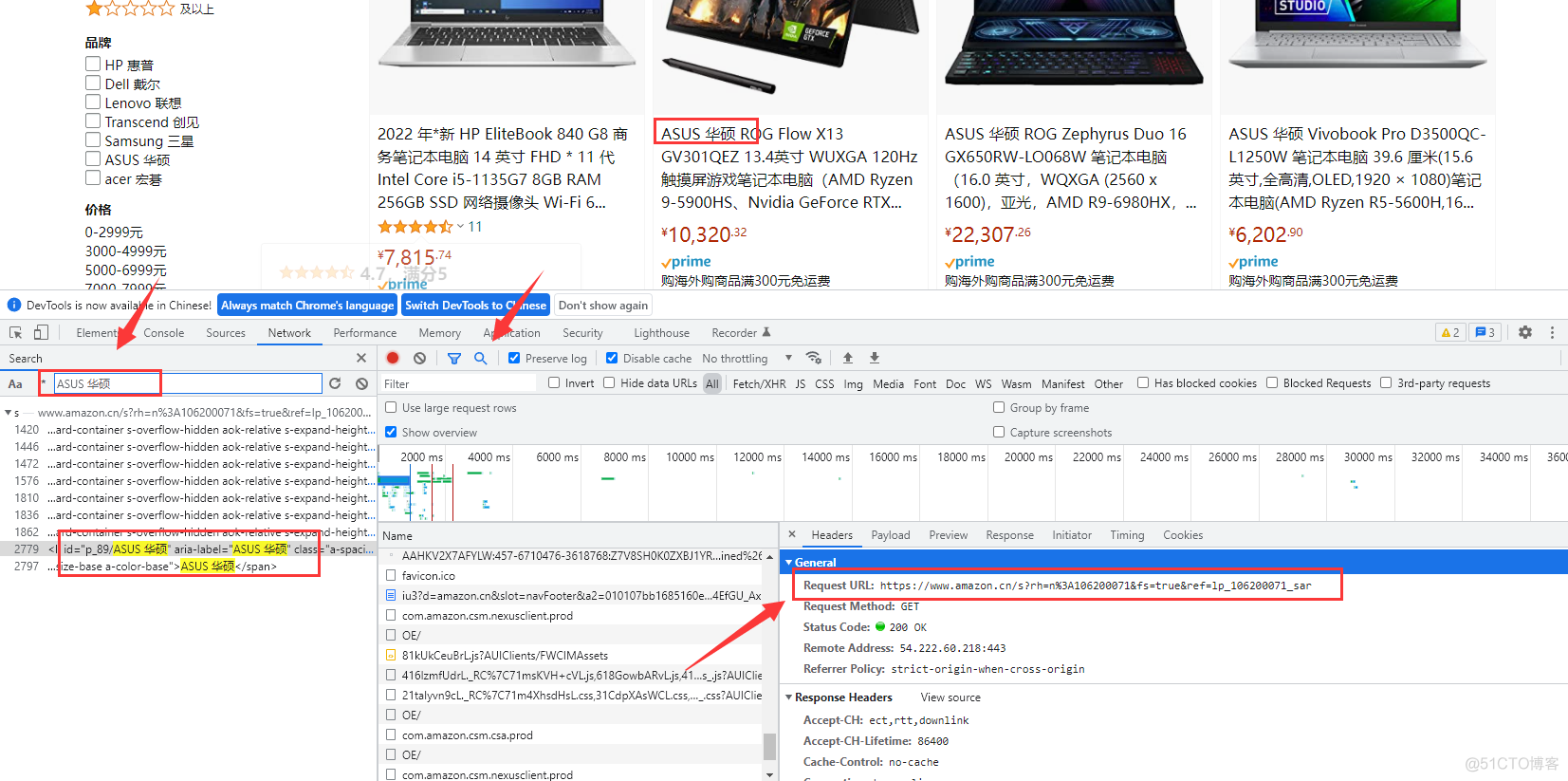Image resolution: width=1568 pixels, height=781 pixels.
Task: Clear the search results
Action: click(361, 383)
